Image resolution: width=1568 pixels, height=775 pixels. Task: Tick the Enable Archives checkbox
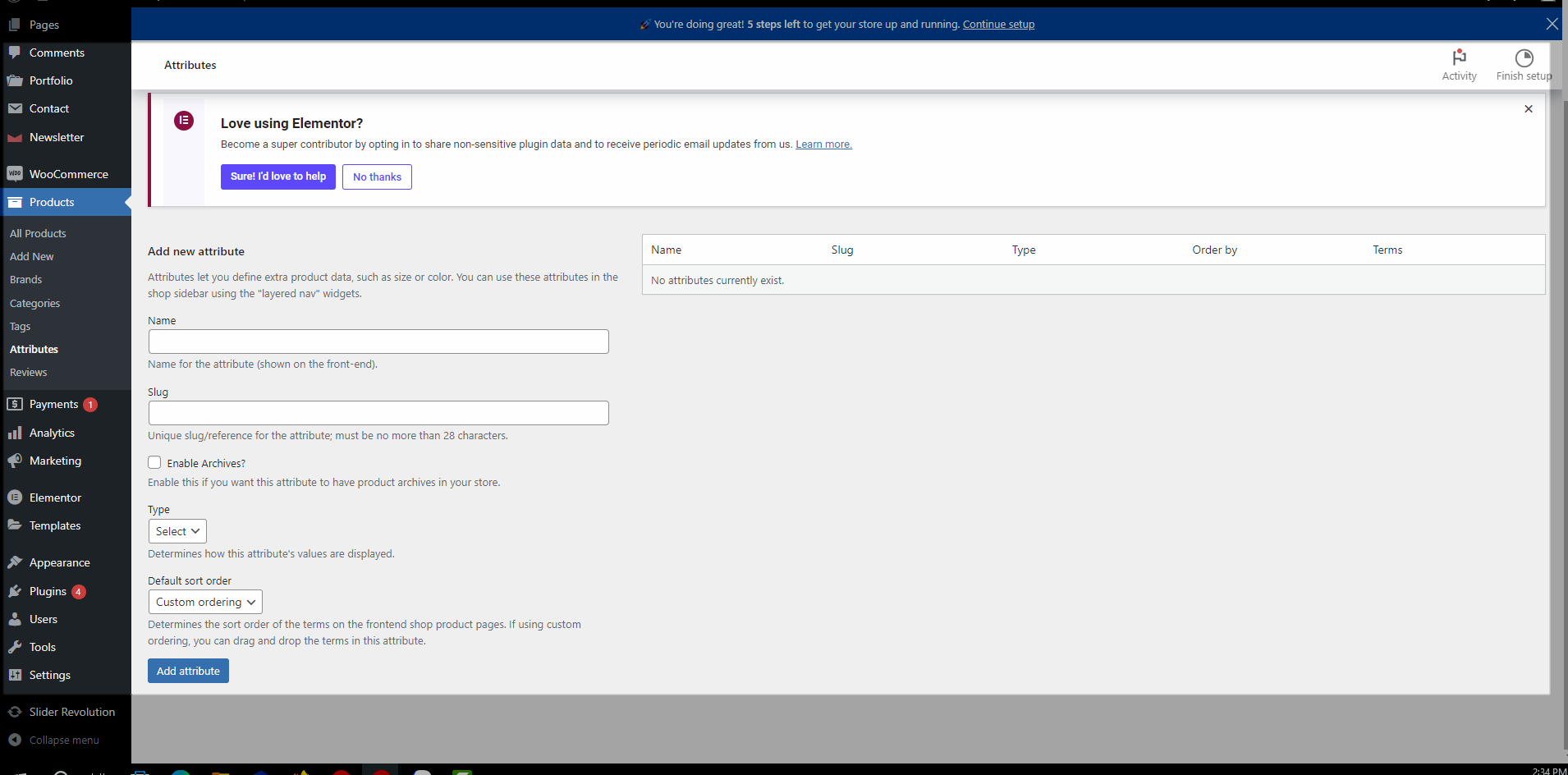154,462
